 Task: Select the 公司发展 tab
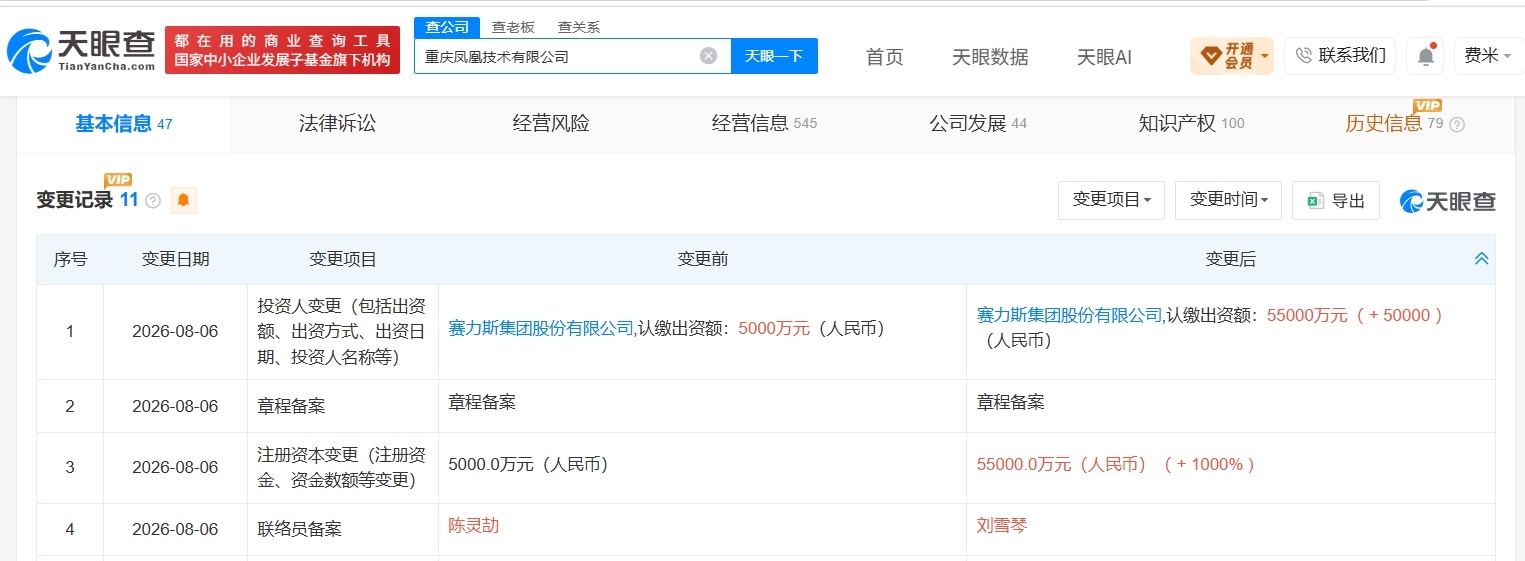coord(978,124)
